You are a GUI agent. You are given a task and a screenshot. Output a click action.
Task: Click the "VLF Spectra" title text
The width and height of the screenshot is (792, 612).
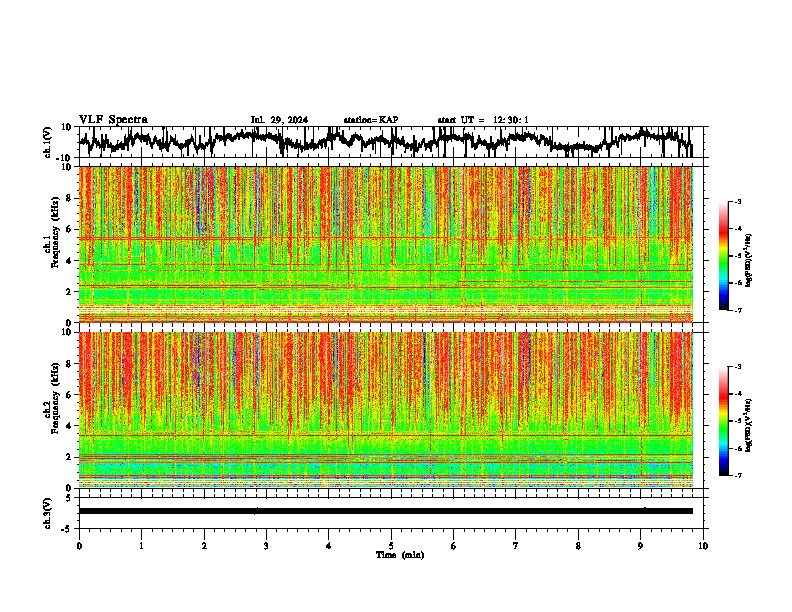click(113, 119)
